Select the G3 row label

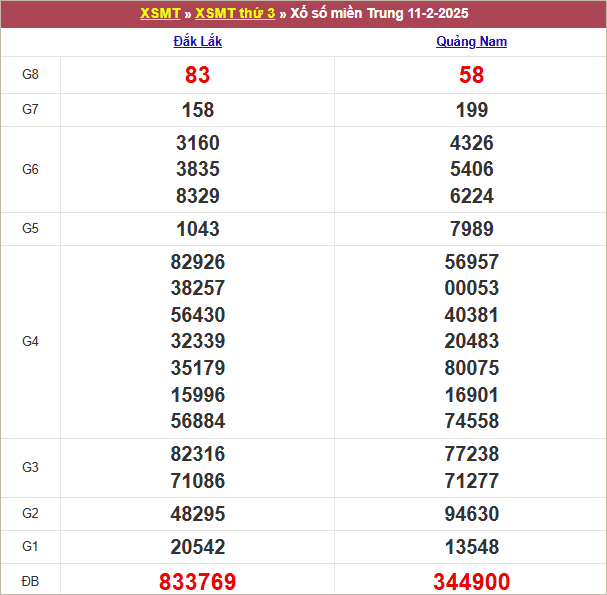pyautogui.click(x=30, y=467)
